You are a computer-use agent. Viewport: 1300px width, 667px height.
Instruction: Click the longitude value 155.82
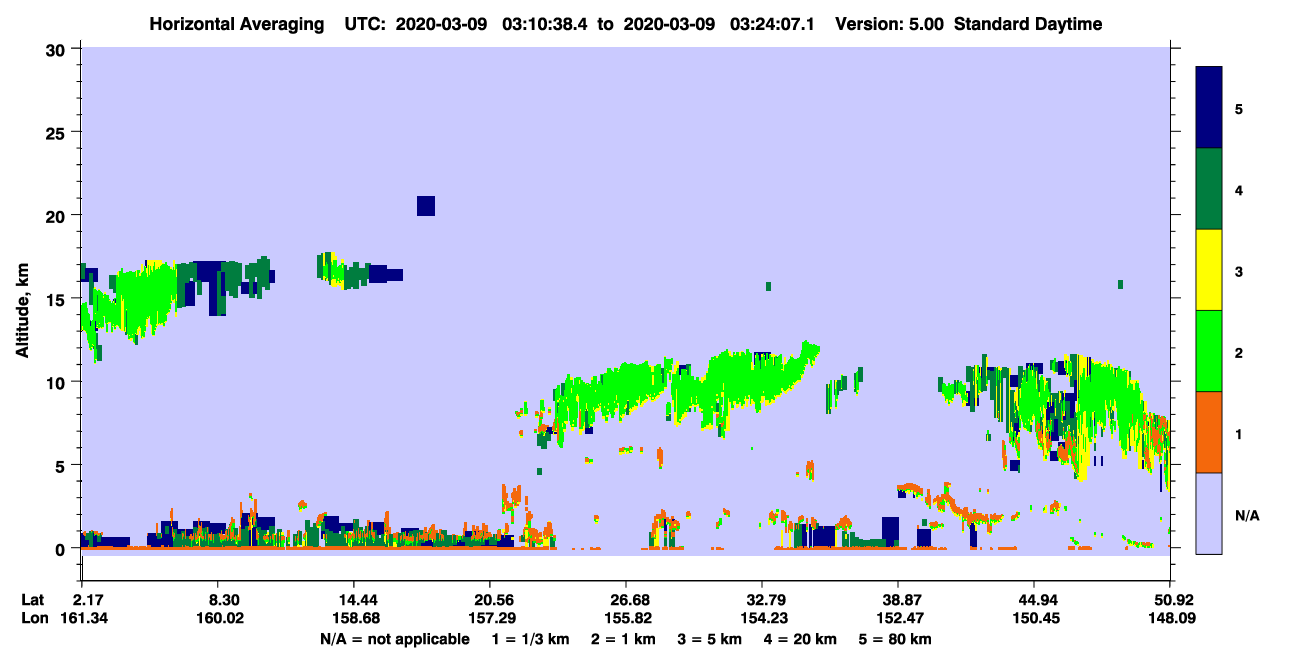(626, 618)
